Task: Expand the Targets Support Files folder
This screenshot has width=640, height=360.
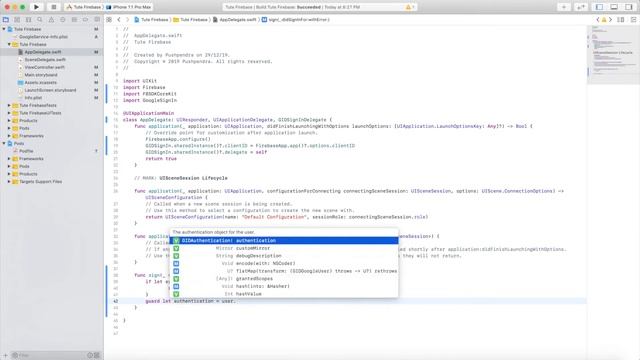Action: tap(9, 182)
